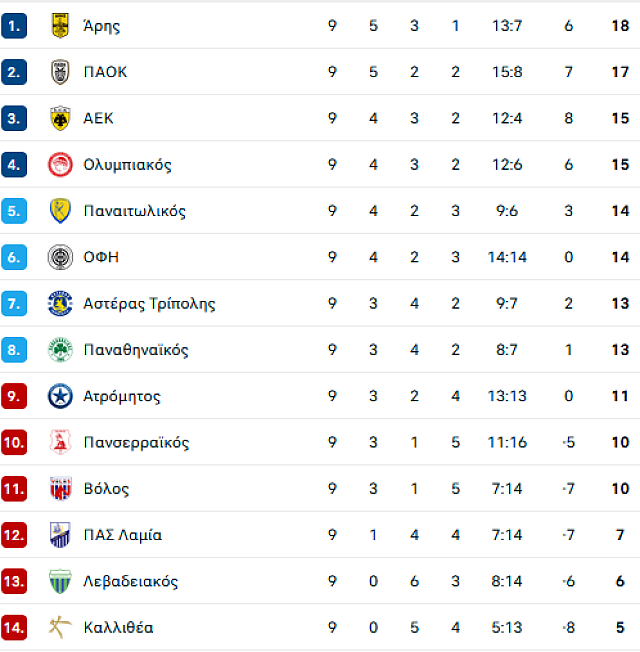Click the Παναθηναϊκός clover logo
The width and height of the screenshot is (640, 652).
60,350
